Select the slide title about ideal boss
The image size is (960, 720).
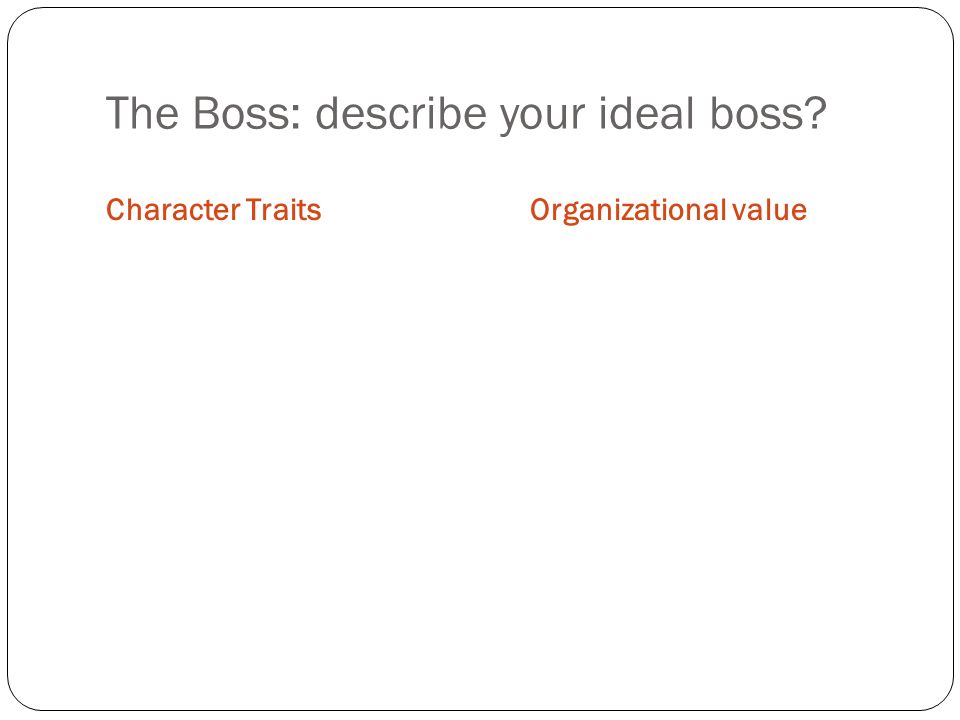(466, 114)
